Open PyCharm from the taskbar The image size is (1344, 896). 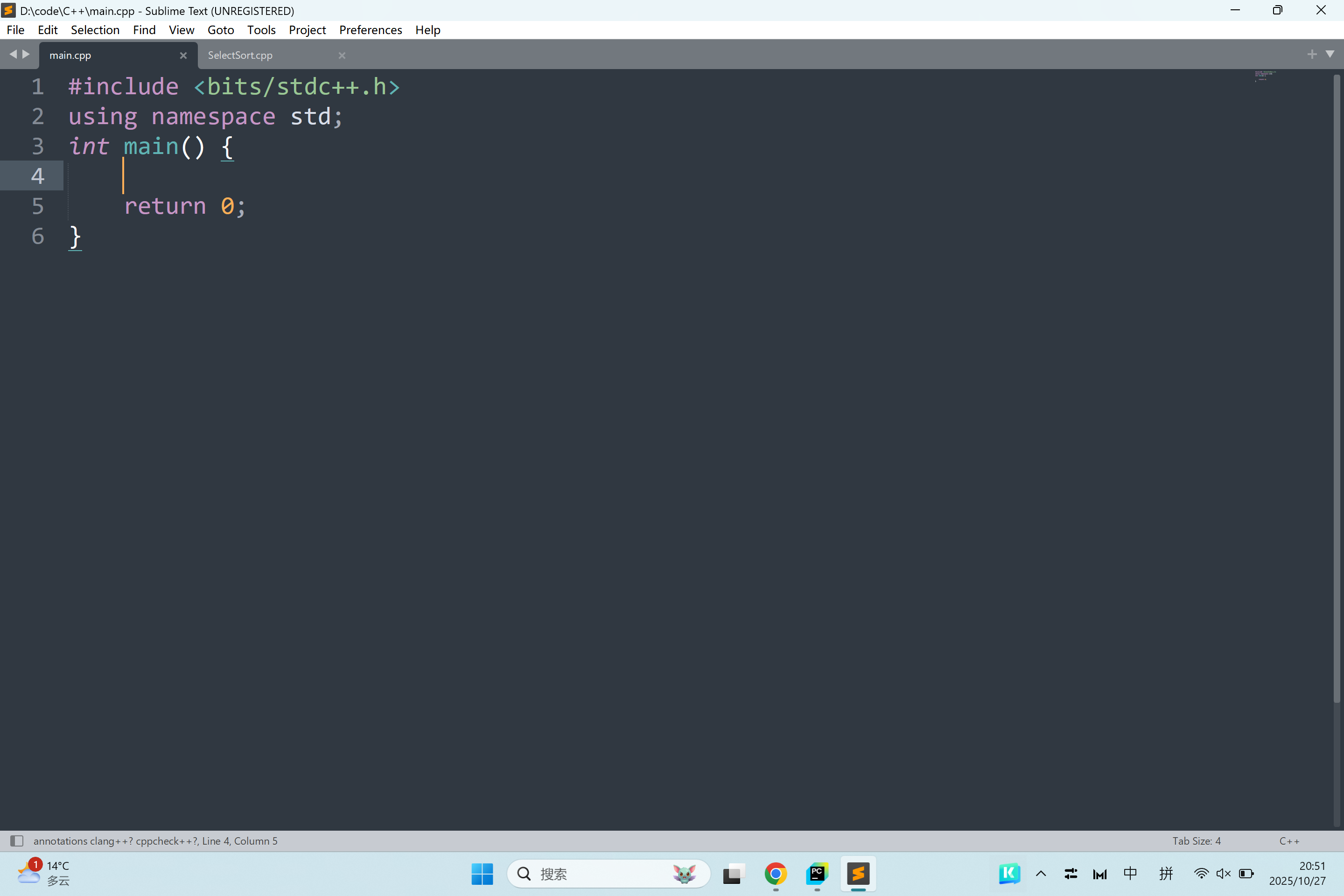[817, 873]
